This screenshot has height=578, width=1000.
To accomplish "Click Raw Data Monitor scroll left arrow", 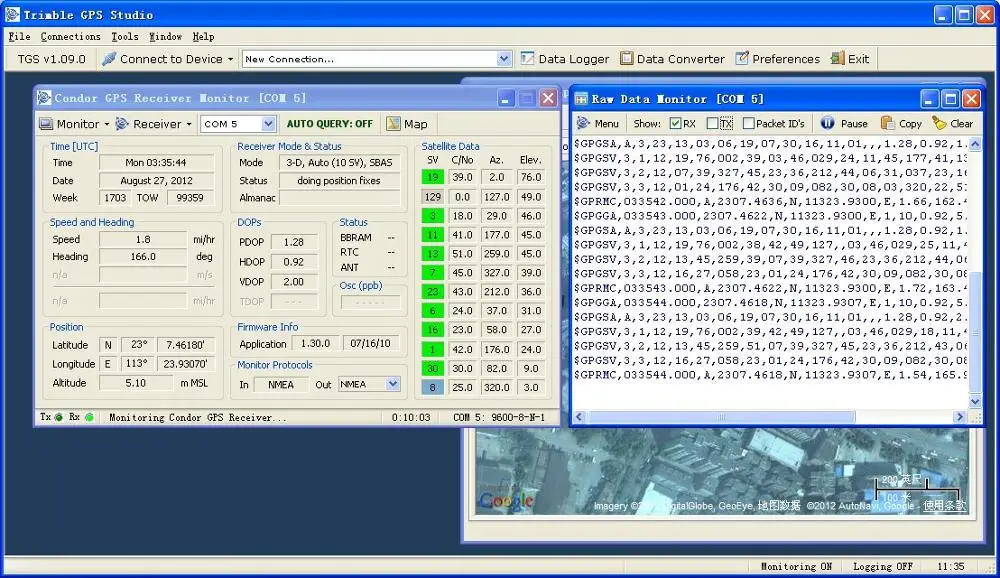I will [579, 417].
